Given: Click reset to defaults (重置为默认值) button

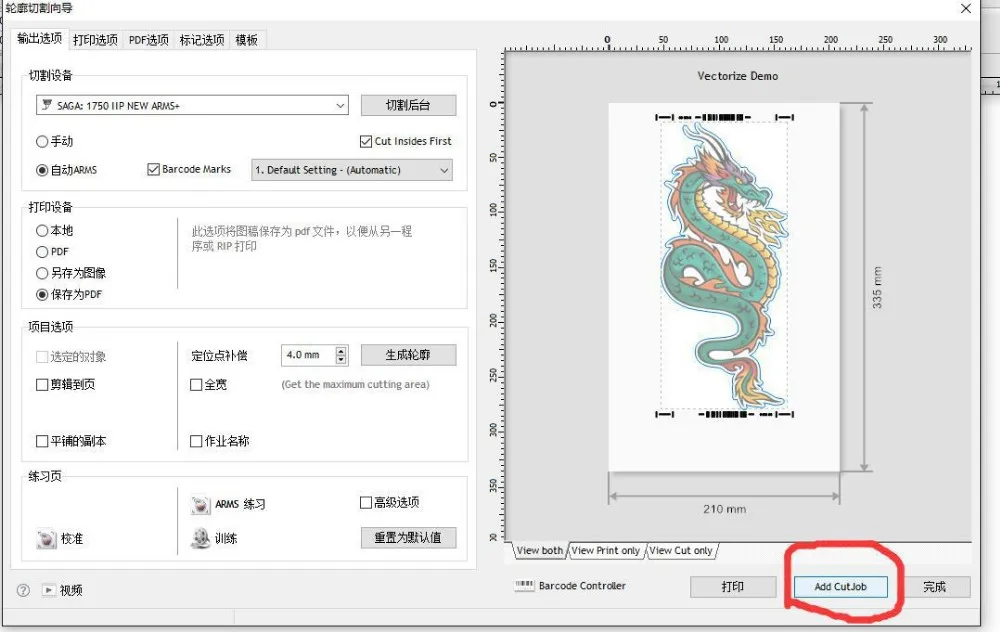Looking at the screenshot, I should [408, 538].
